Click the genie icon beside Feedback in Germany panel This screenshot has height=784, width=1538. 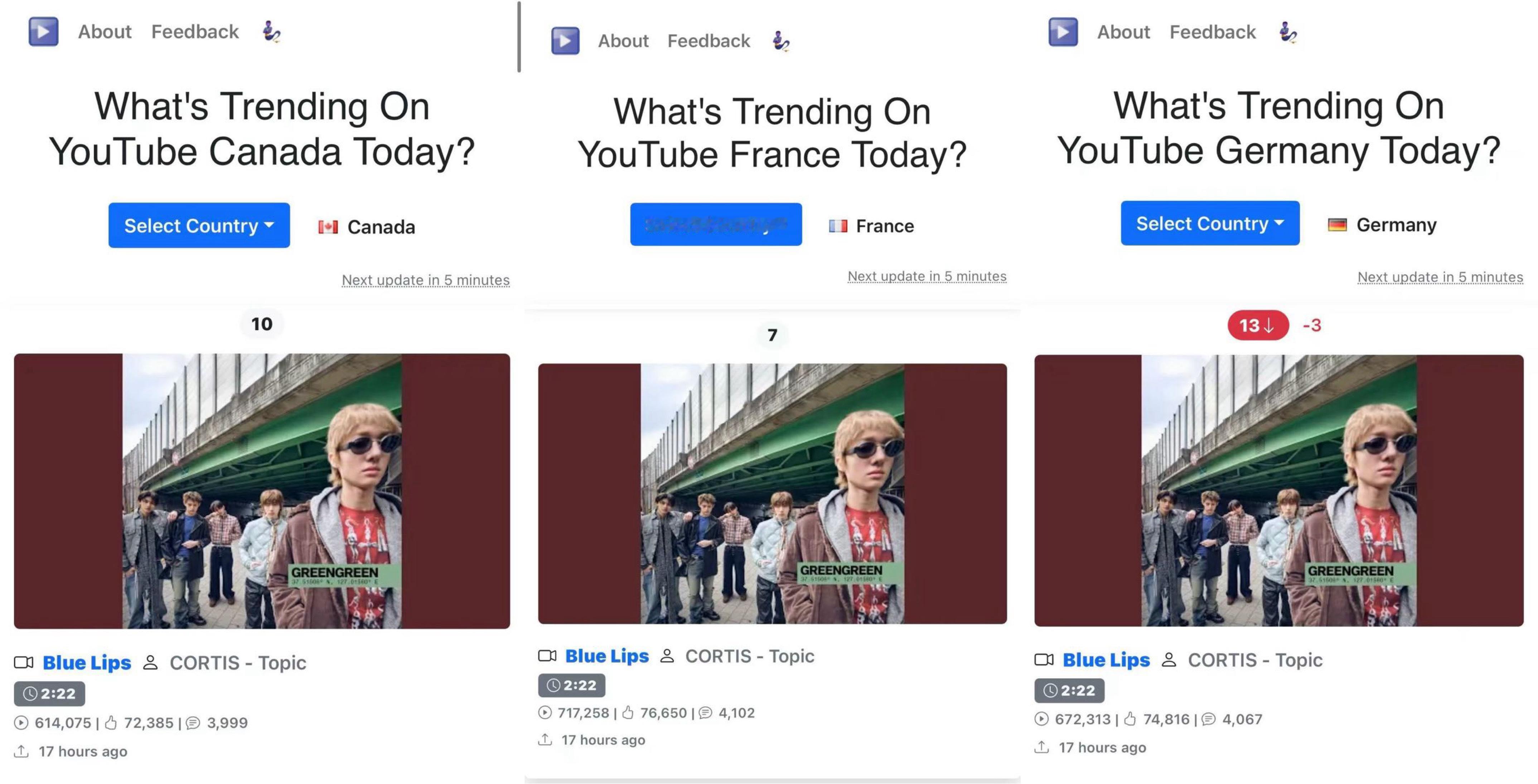coord(1288,32)
